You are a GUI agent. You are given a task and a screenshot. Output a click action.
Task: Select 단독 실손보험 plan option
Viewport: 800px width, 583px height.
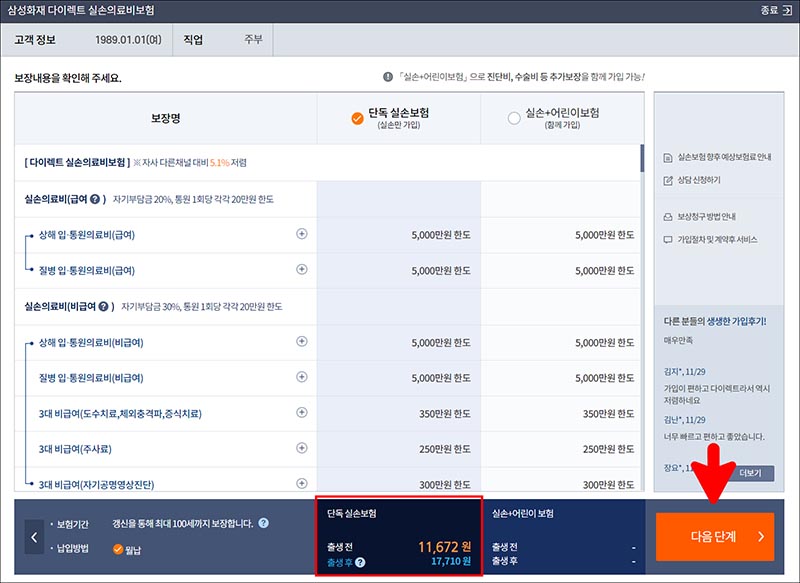coord(357,118)
